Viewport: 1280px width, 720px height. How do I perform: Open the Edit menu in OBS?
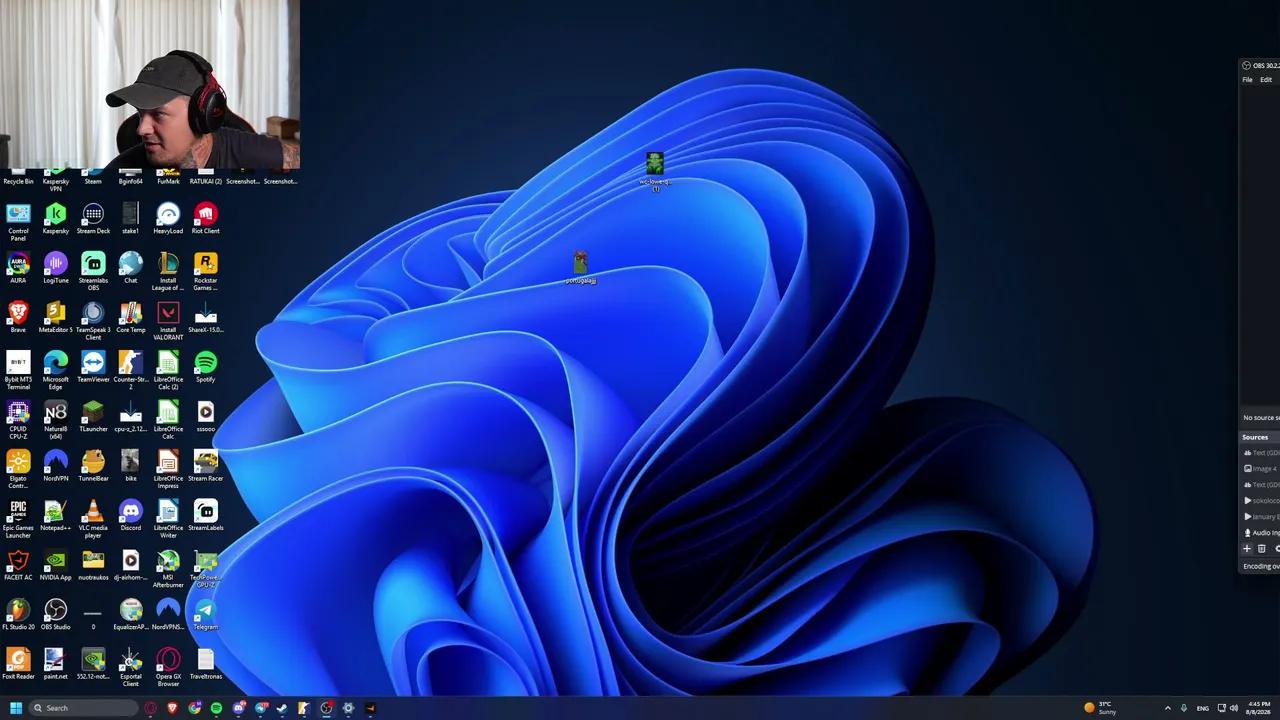(1266, 80)
